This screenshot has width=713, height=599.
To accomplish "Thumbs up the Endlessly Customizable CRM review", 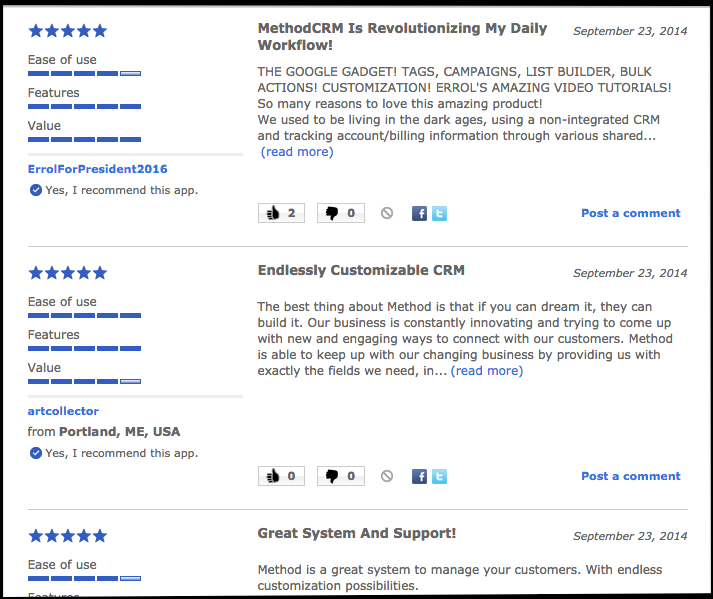I will pyautogui.click(x=281, y=476).
